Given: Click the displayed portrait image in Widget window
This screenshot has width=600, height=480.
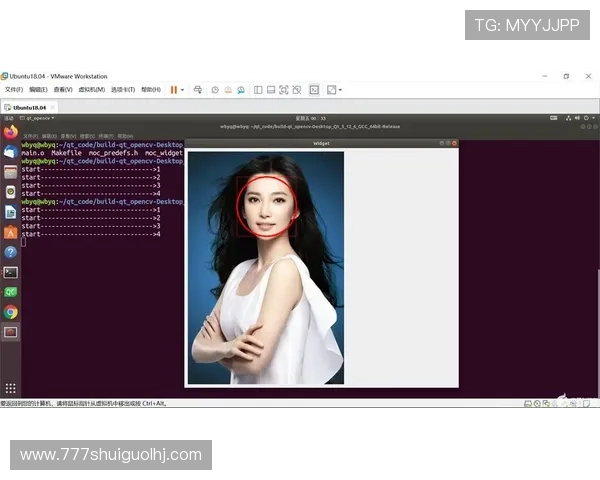Looking at the screenshot, I should [x=266, y=268].
